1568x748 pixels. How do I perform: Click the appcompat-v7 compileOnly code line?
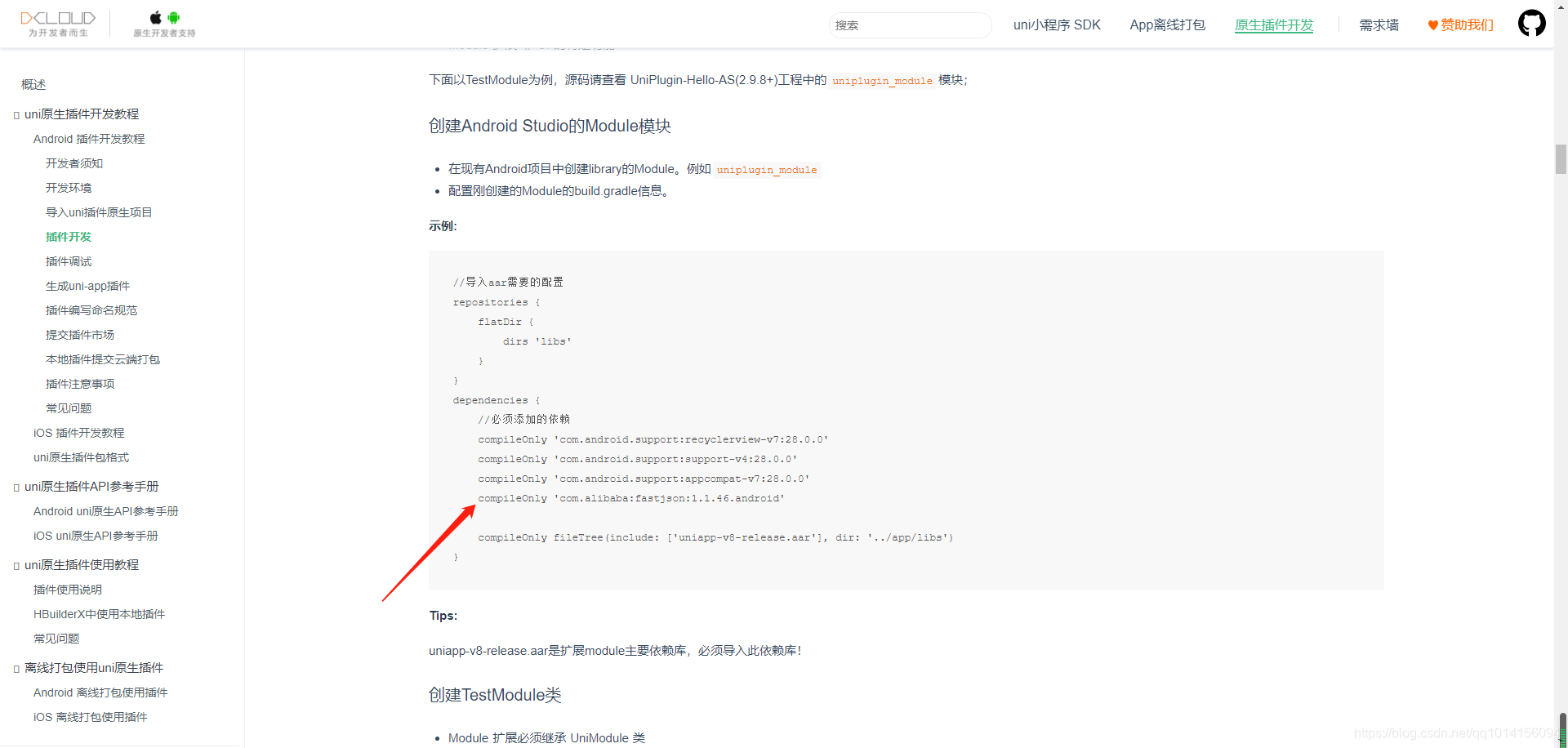pos(644,479)
